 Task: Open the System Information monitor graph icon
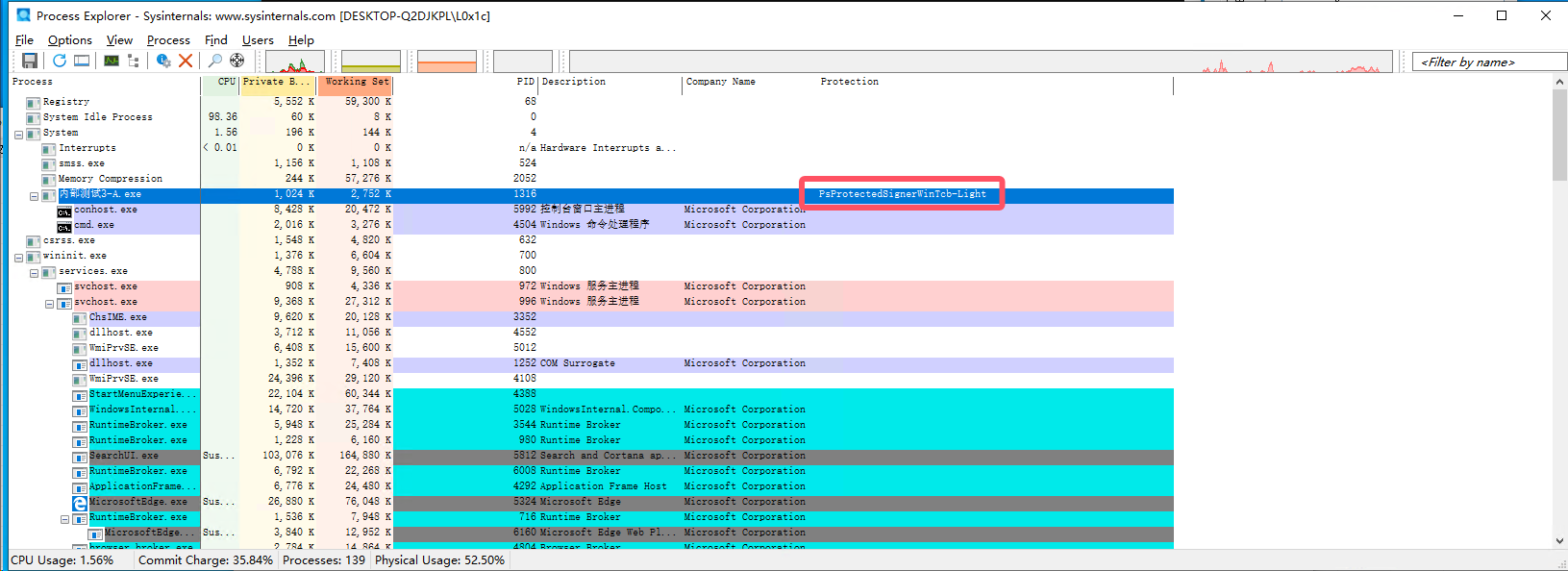[112, 61]
